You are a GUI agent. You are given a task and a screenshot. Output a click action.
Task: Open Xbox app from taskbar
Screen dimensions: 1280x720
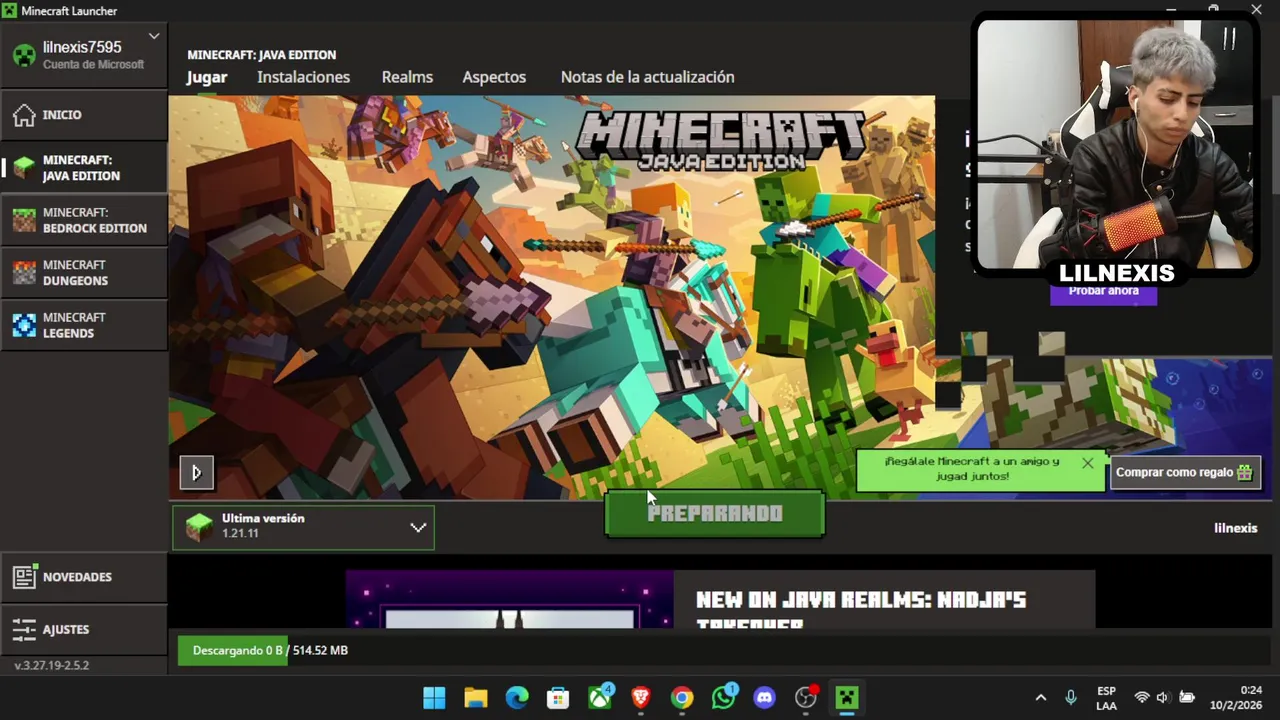[x=600, y=698]
